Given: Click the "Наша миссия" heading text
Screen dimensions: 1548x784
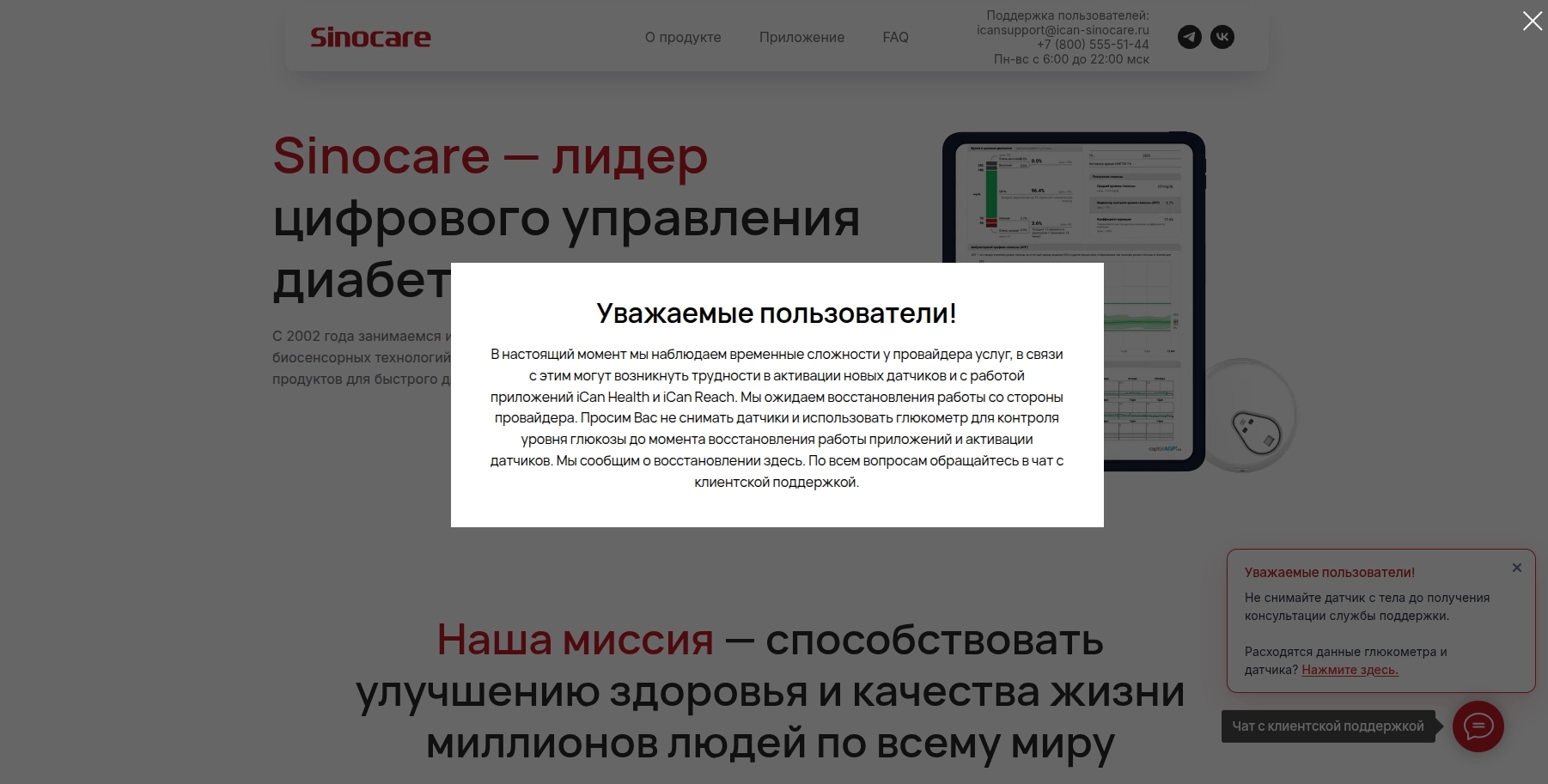Looking at the screenshot, I should 575,640.
